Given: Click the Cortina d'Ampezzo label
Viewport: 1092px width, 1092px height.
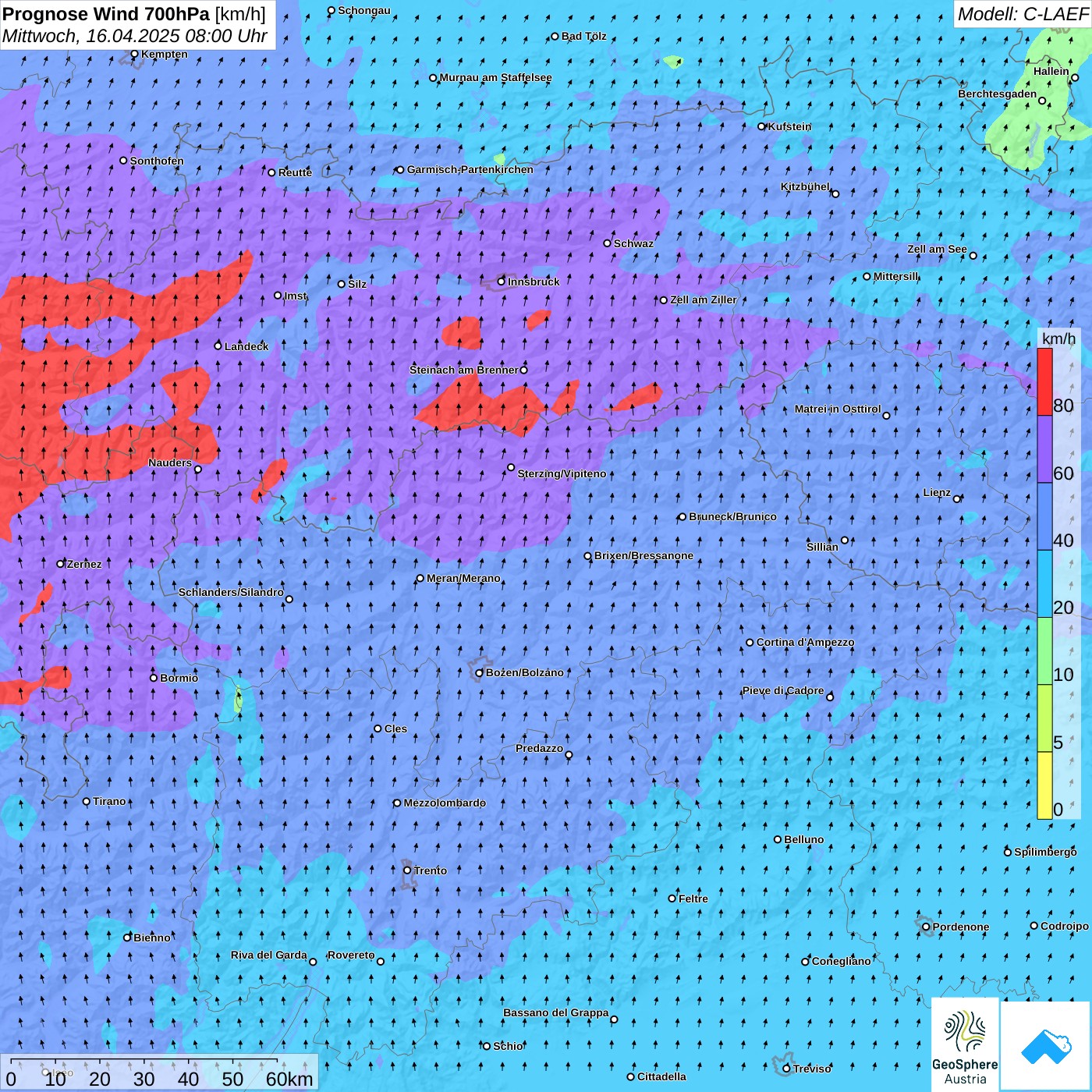Looking at the screenshot, I should point(805,642).
